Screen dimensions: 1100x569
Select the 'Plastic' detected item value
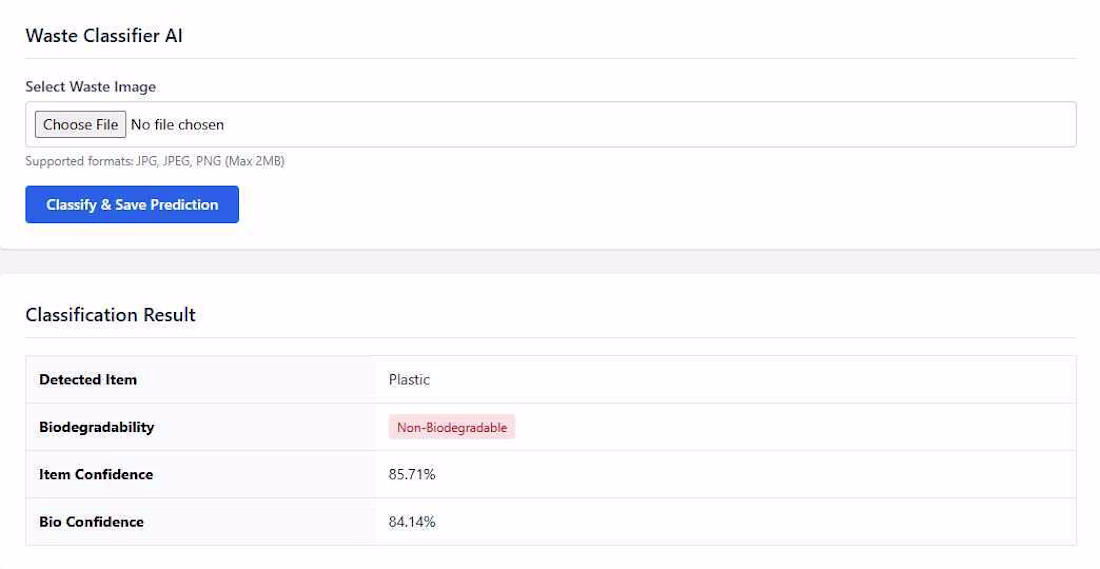point(409,380)
